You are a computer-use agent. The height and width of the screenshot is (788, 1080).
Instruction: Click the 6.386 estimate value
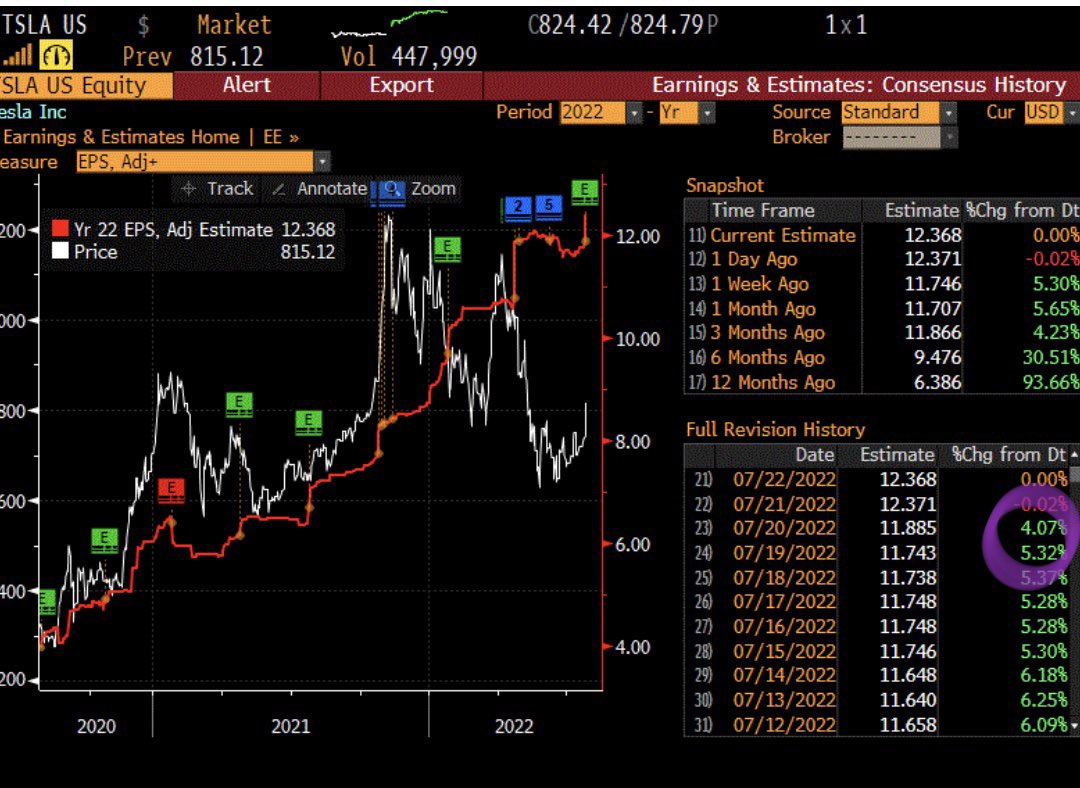tap(937, 382)
